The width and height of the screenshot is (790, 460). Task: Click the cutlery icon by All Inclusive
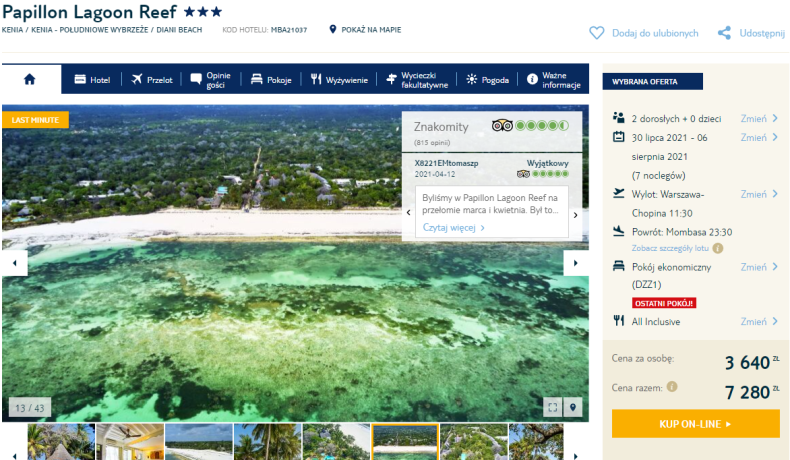619,320
